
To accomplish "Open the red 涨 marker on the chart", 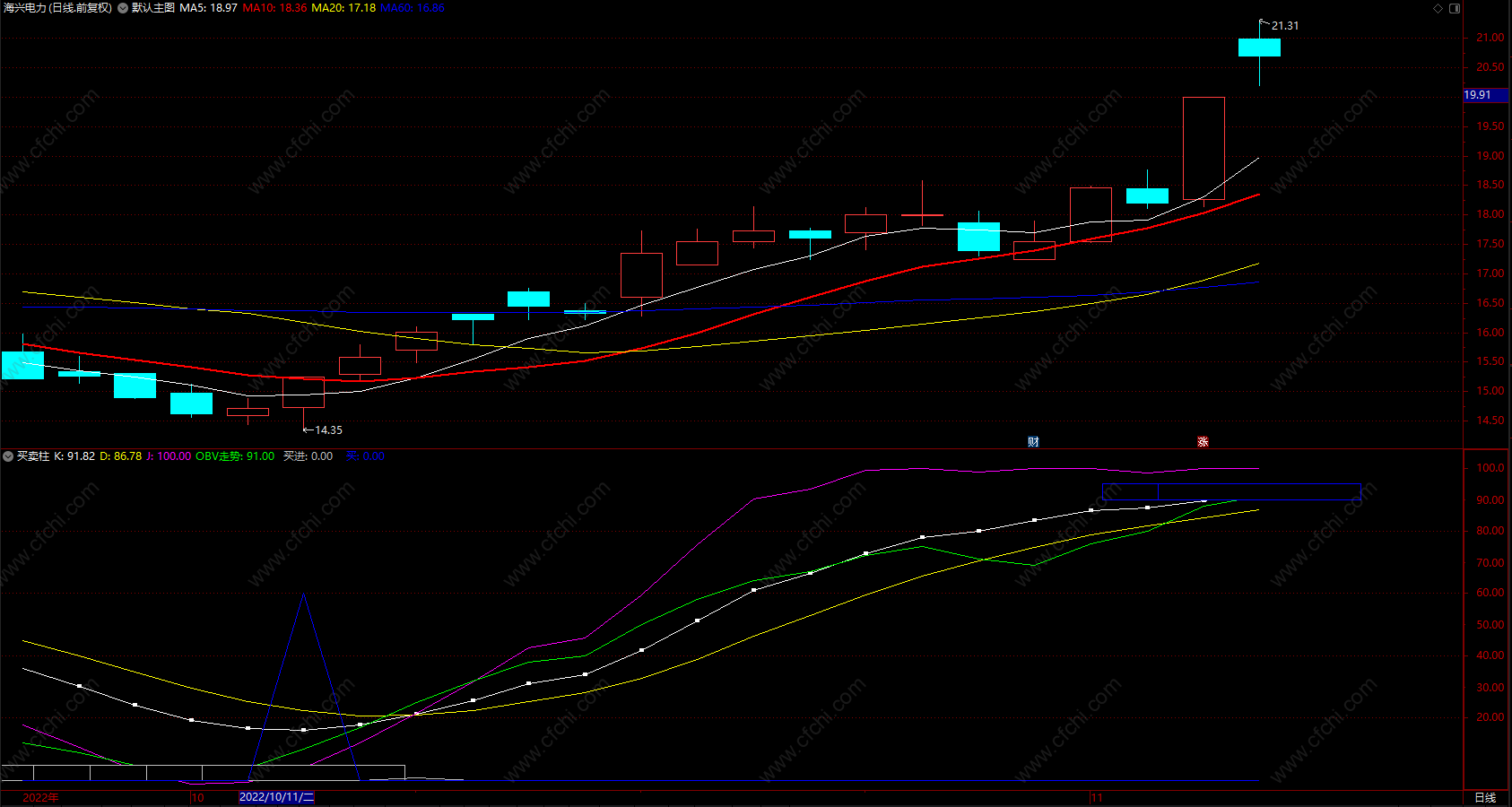I will [x=1203, y=441].
